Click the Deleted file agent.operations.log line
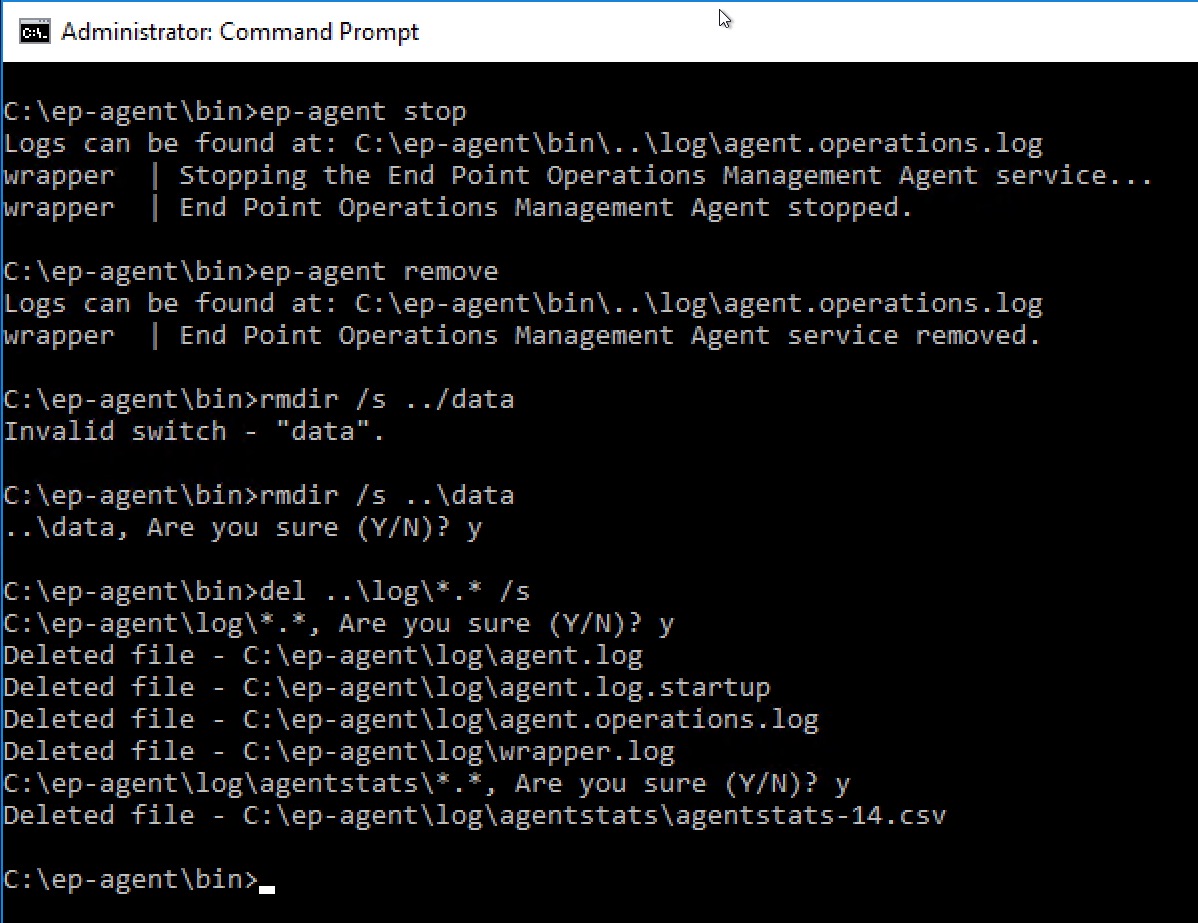 [x=411, y=720]
